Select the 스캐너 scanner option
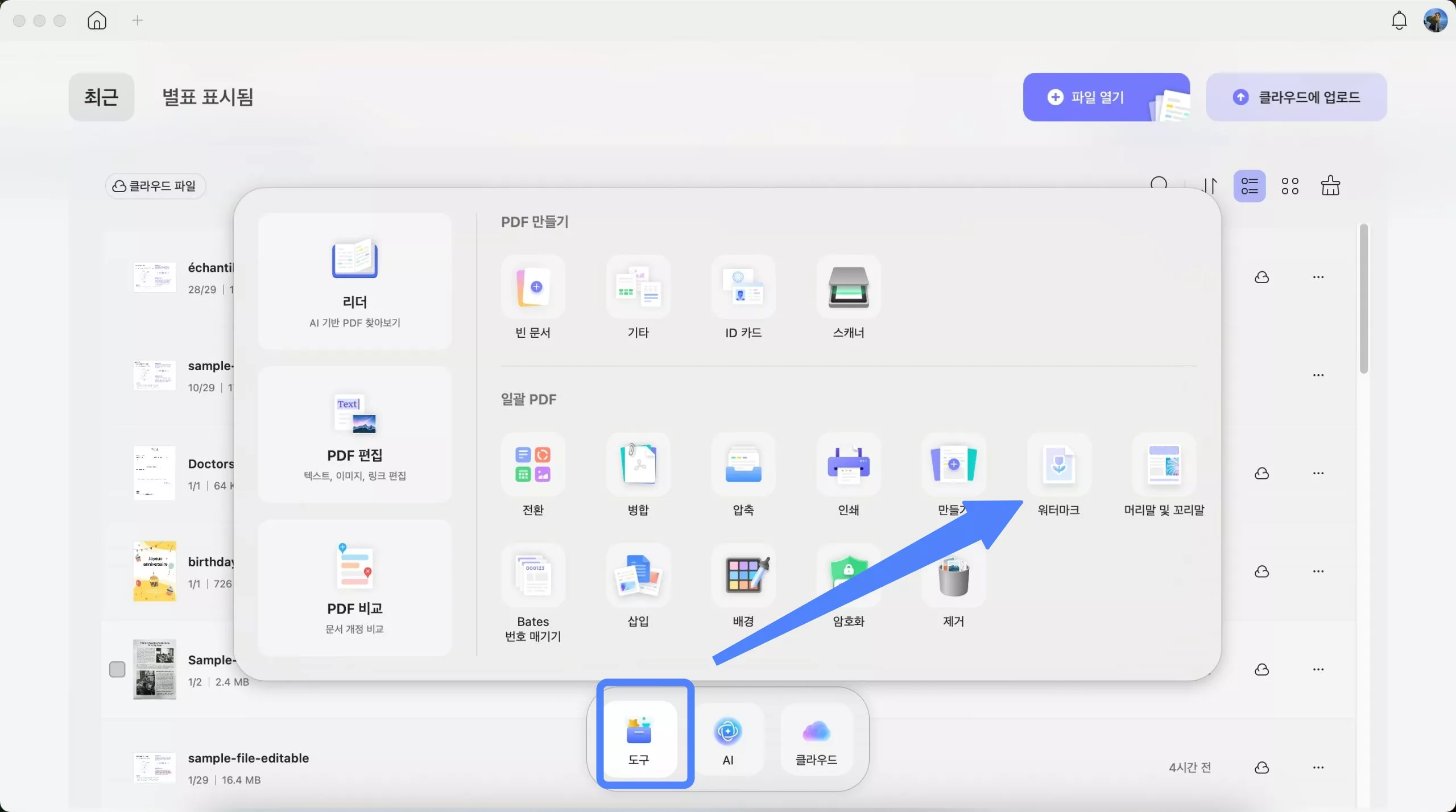This screenshot has height=812, width=1456. 848,287
